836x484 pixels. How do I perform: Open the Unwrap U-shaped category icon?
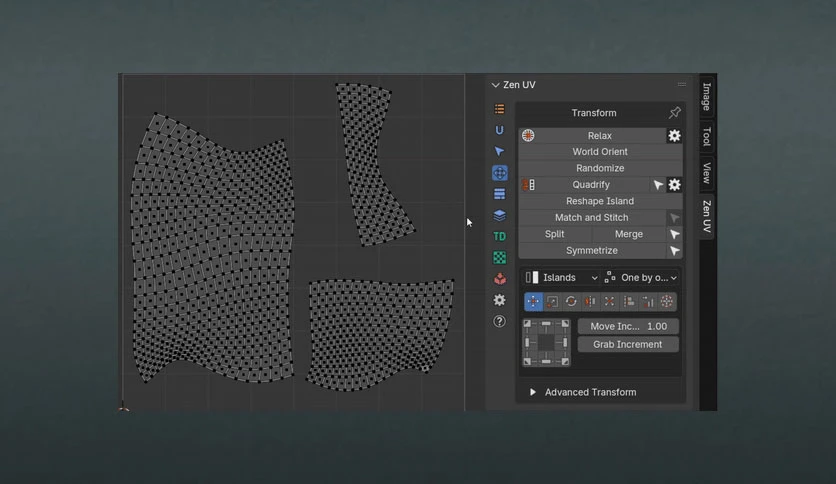point(500,131)
